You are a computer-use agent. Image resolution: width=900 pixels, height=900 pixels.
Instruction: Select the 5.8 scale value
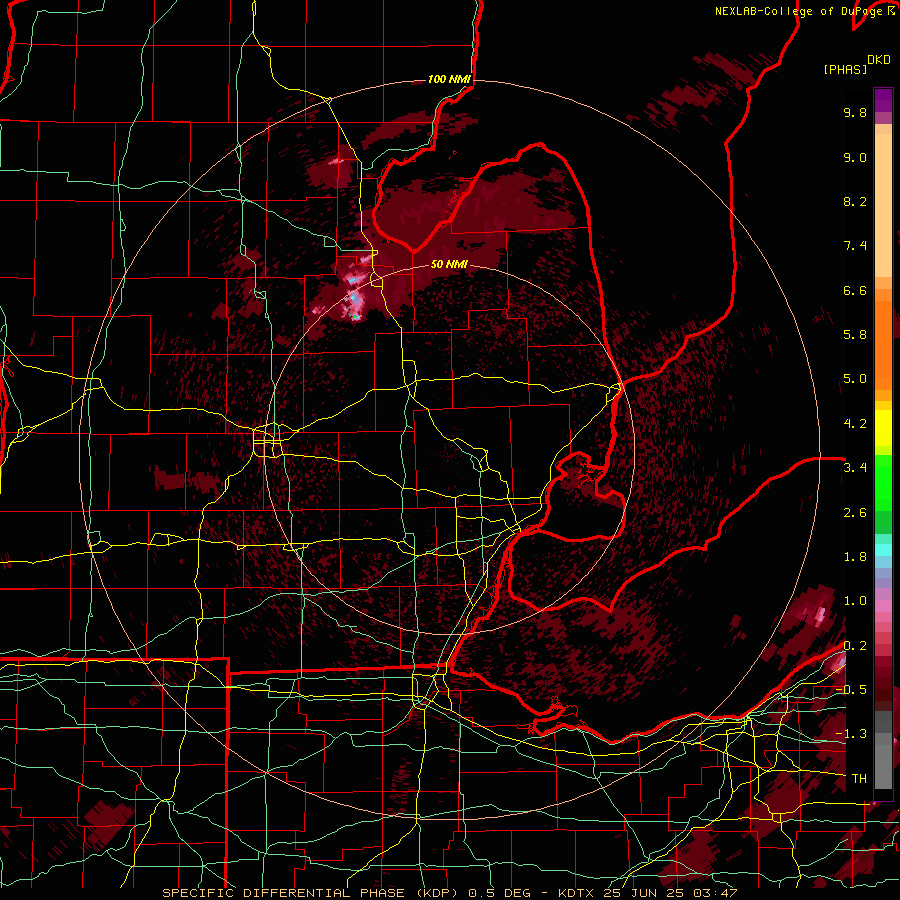(x=855, y=335)
